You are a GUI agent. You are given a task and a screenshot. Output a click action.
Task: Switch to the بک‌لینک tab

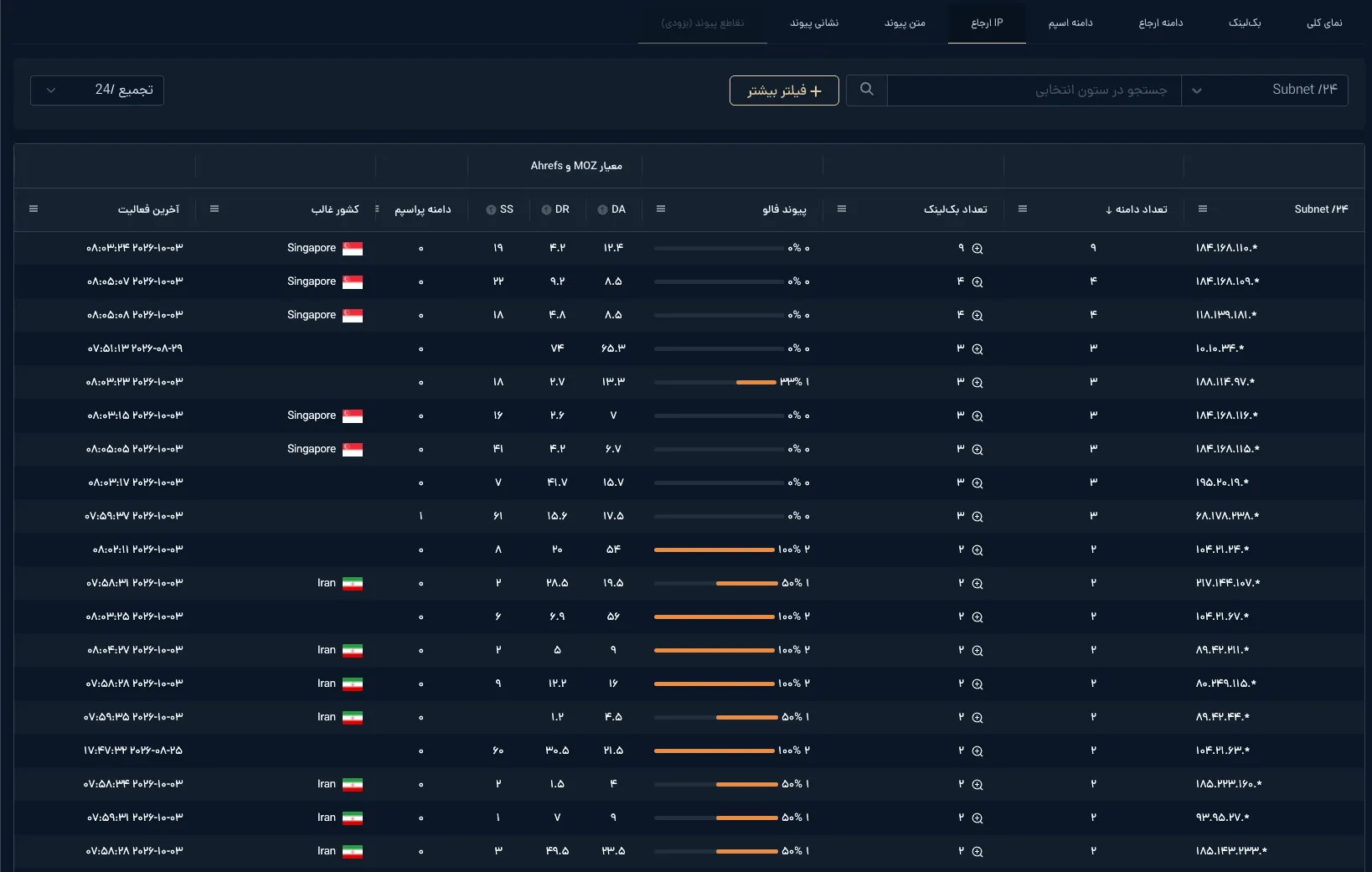[1245, 23]
